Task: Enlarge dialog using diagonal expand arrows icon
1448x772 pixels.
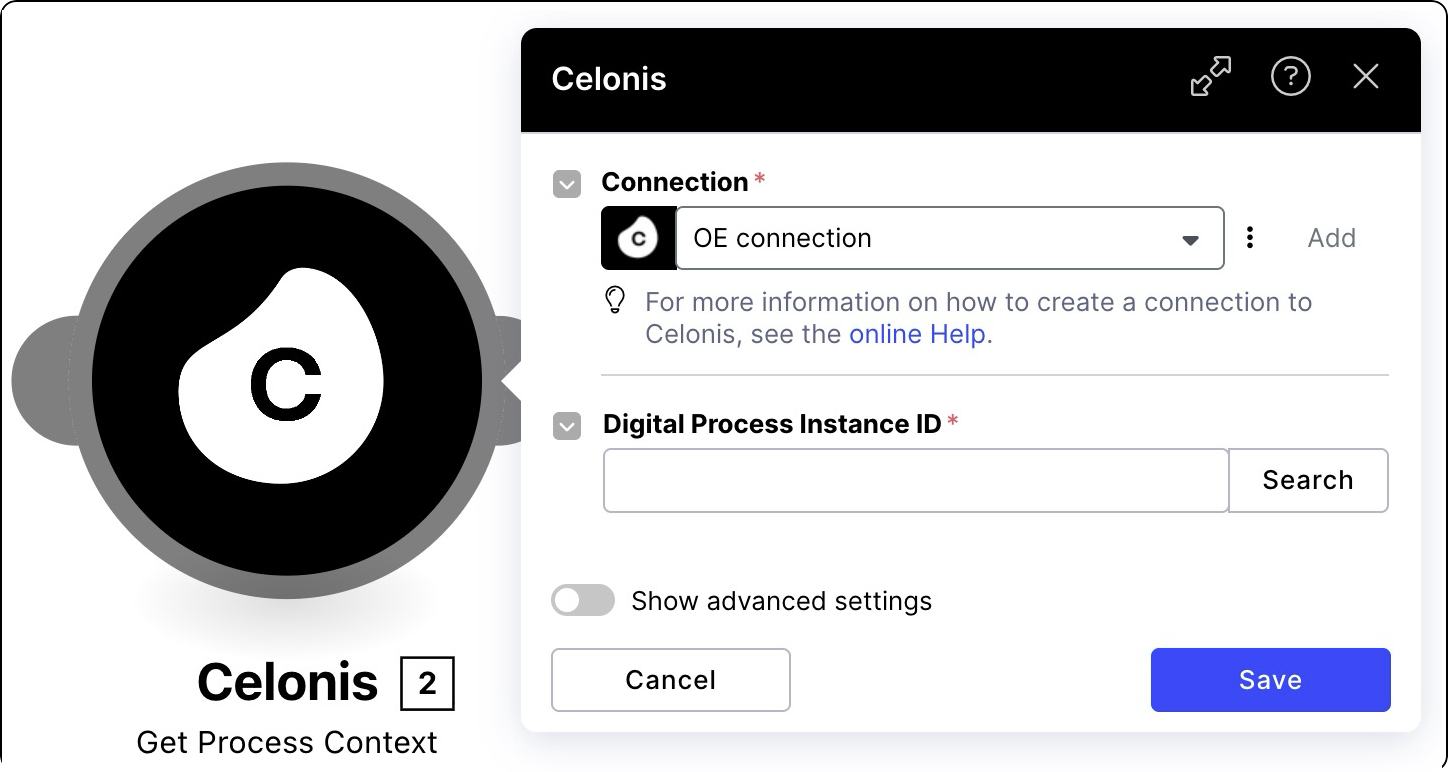Action: (x=1210, y=77)
